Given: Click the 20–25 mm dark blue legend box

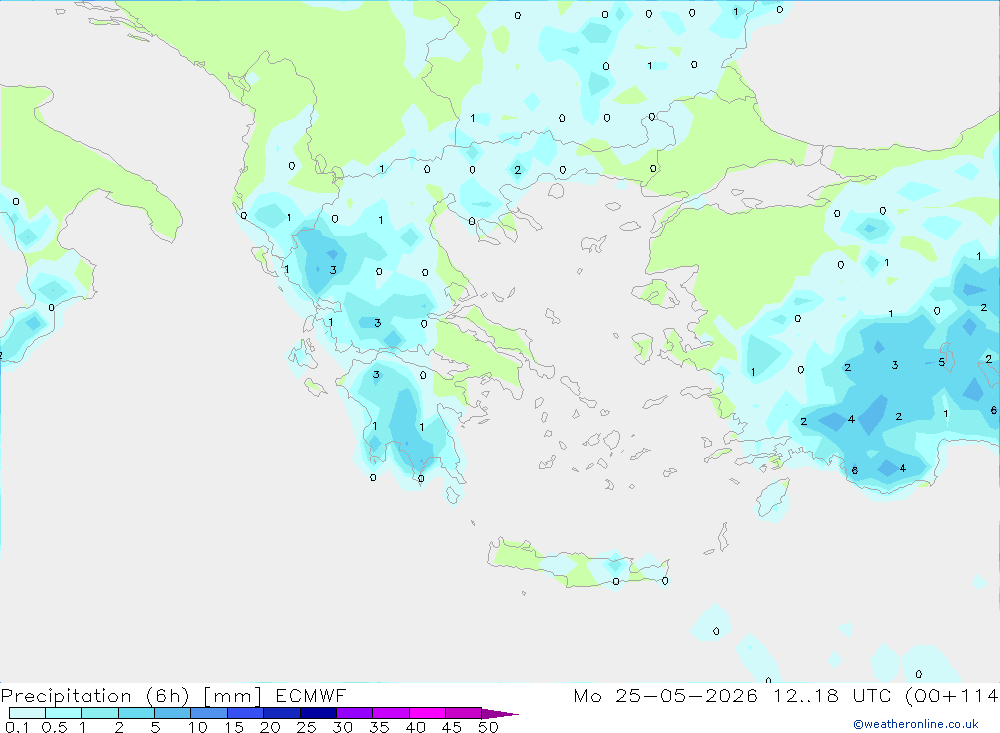Looking at the screenshot, I should (282, 713).
